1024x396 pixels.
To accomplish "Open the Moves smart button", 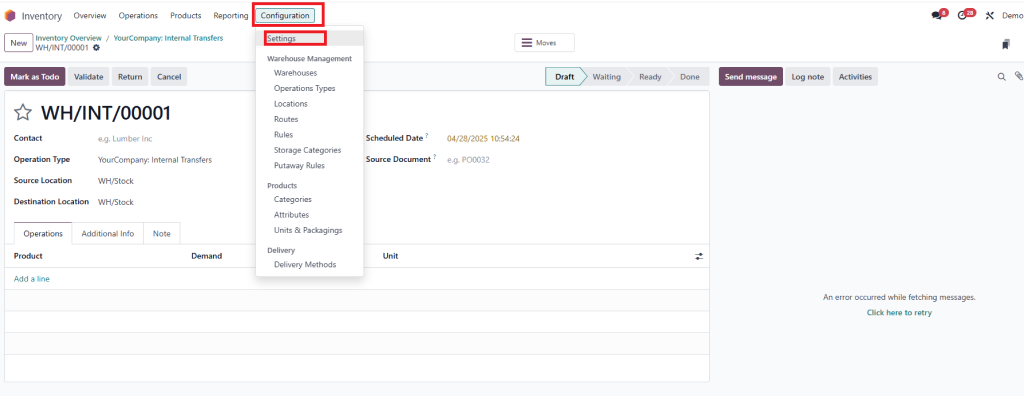I will [544, 43].
